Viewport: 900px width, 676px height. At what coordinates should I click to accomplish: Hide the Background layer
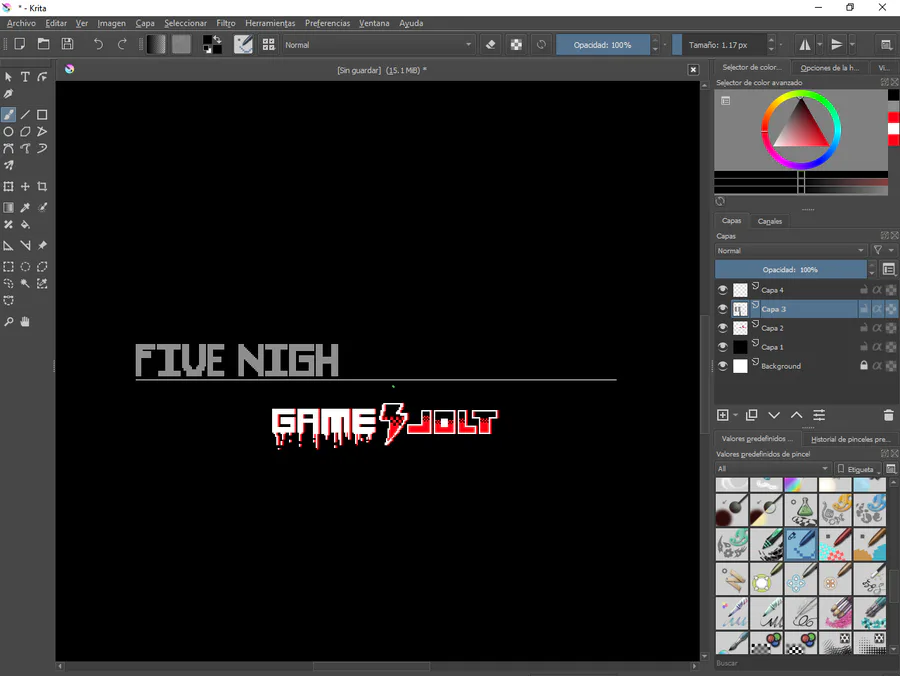723,366
